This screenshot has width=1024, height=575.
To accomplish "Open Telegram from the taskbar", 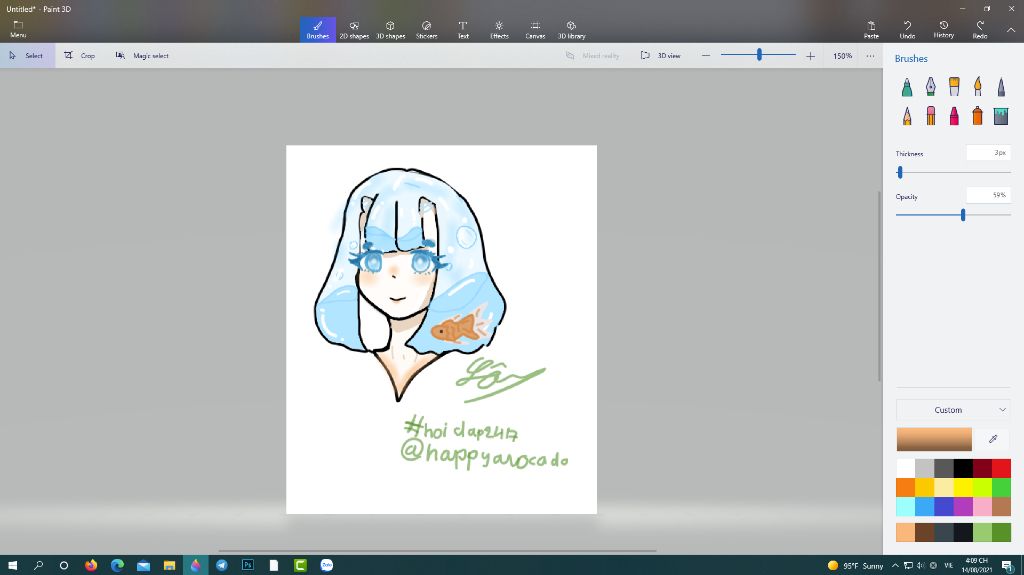I will point(222,565).
